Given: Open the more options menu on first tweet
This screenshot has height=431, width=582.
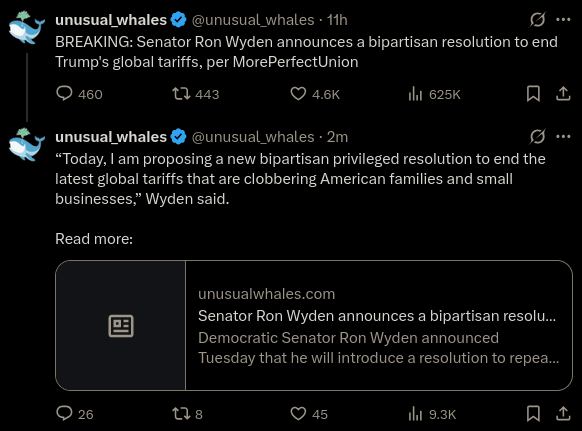Looking at the screenshot, I should point(563,20).
